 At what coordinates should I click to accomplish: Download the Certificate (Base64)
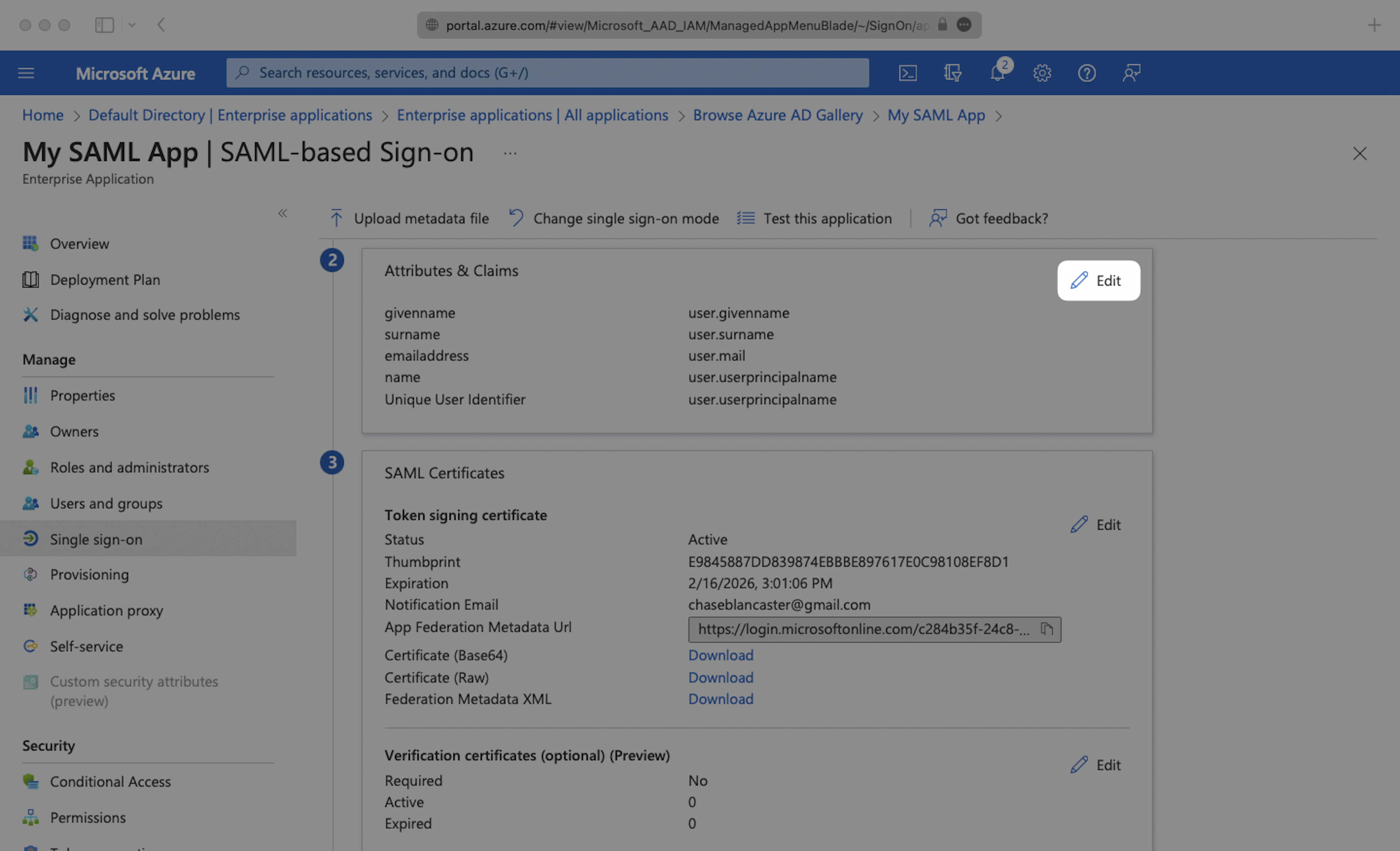(x=720, y=655)
